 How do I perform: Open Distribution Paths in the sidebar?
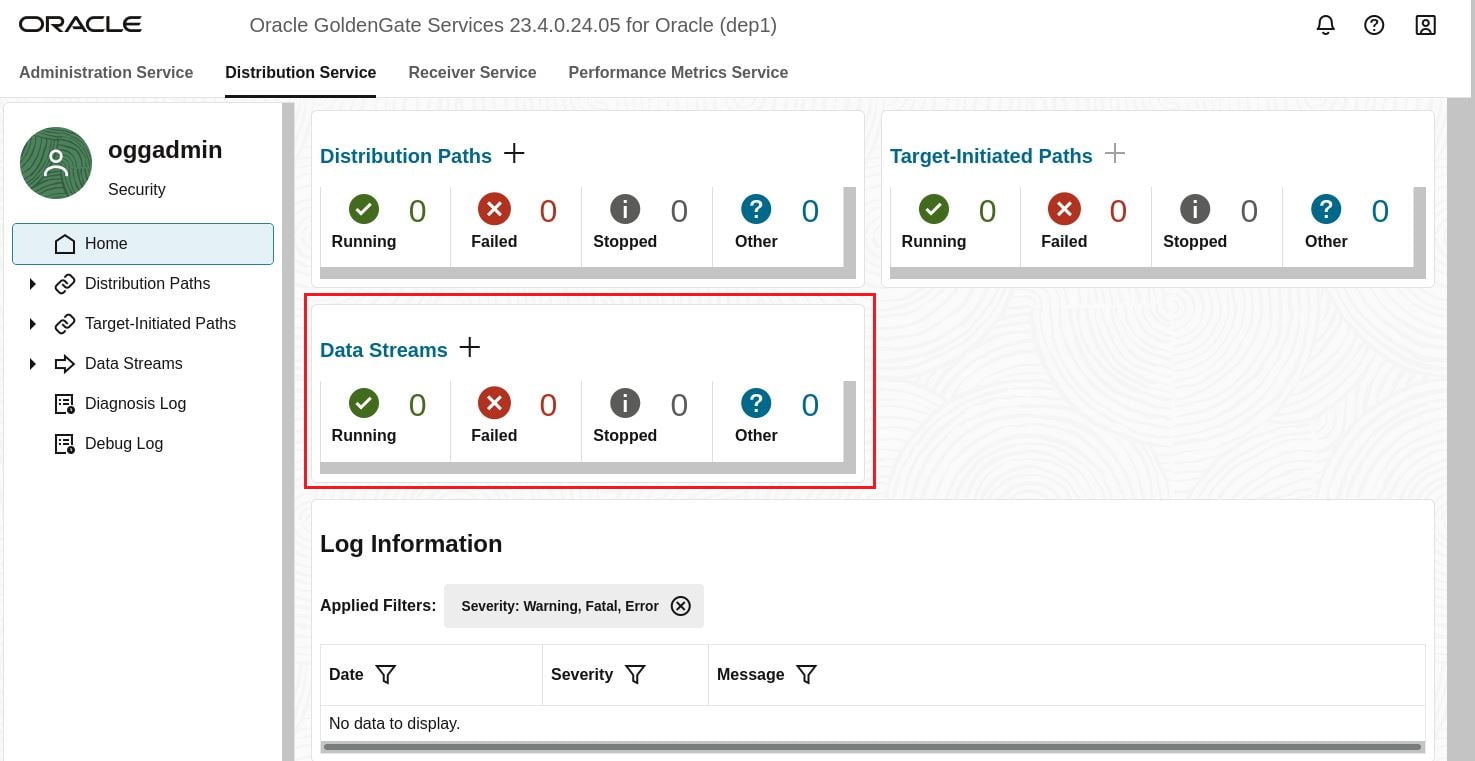147,284
